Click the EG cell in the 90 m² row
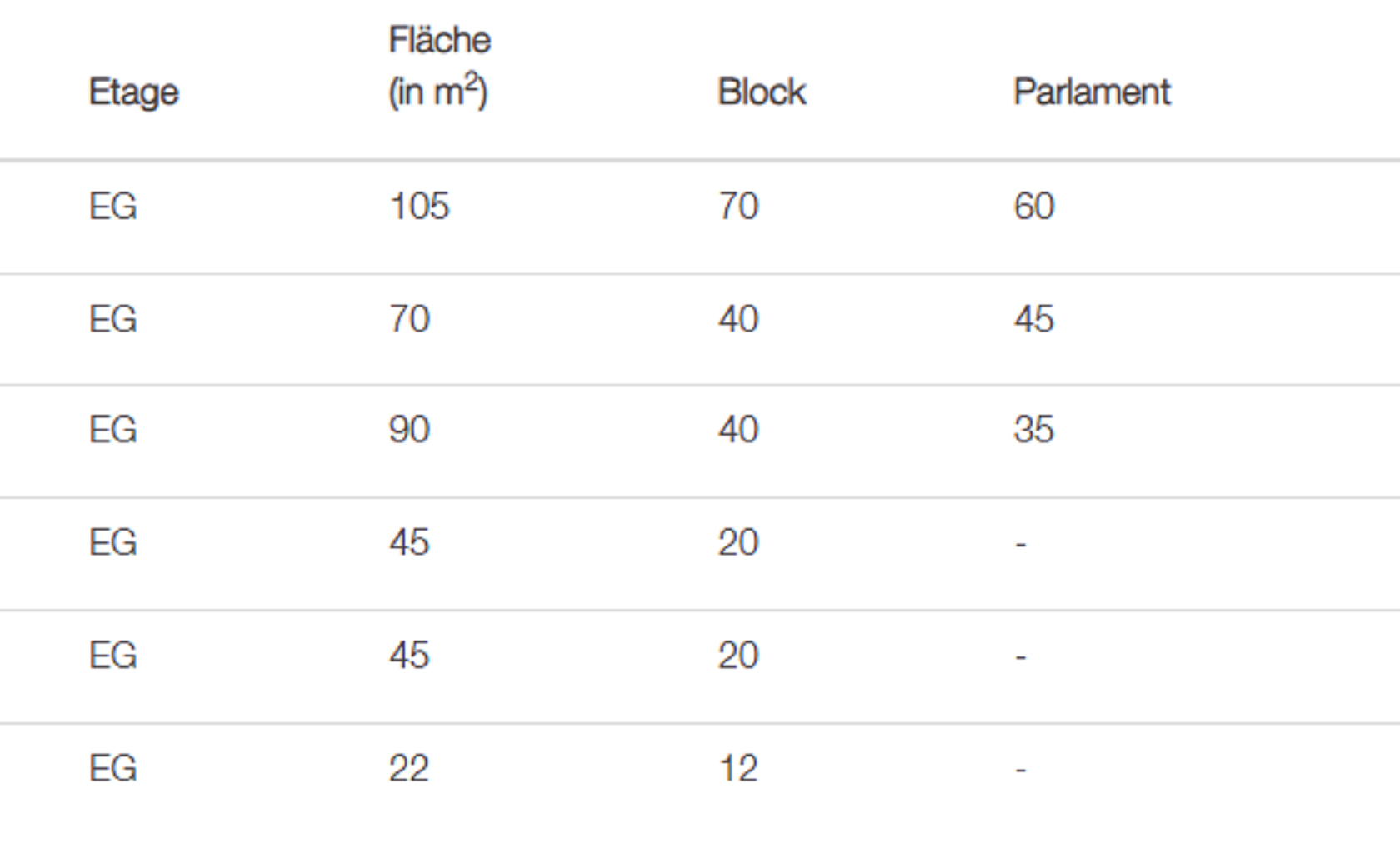The image size is (1400, 853). pyautogui.click(x=113, y=431)
